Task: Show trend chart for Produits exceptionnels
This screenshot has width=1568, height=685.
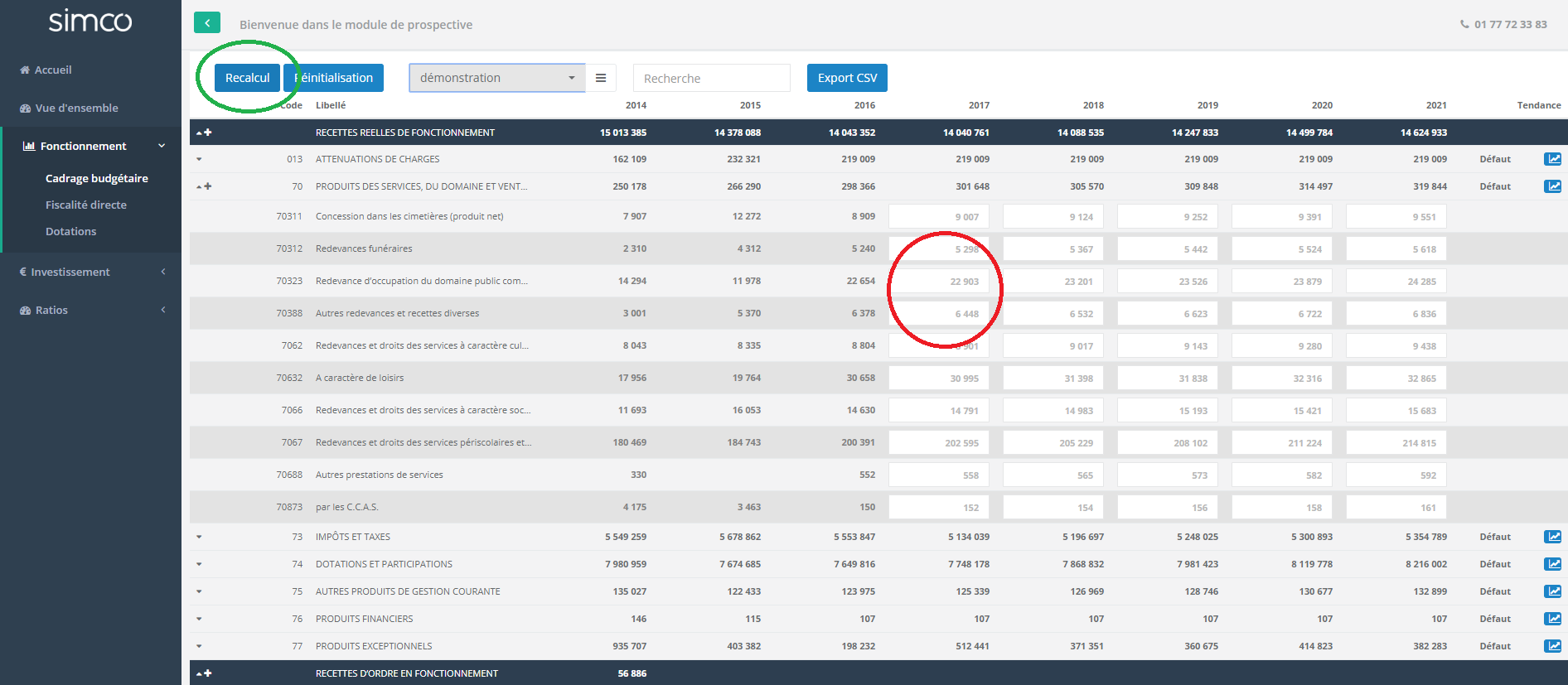Action: pyautogui.click(x=1552, y=646)
